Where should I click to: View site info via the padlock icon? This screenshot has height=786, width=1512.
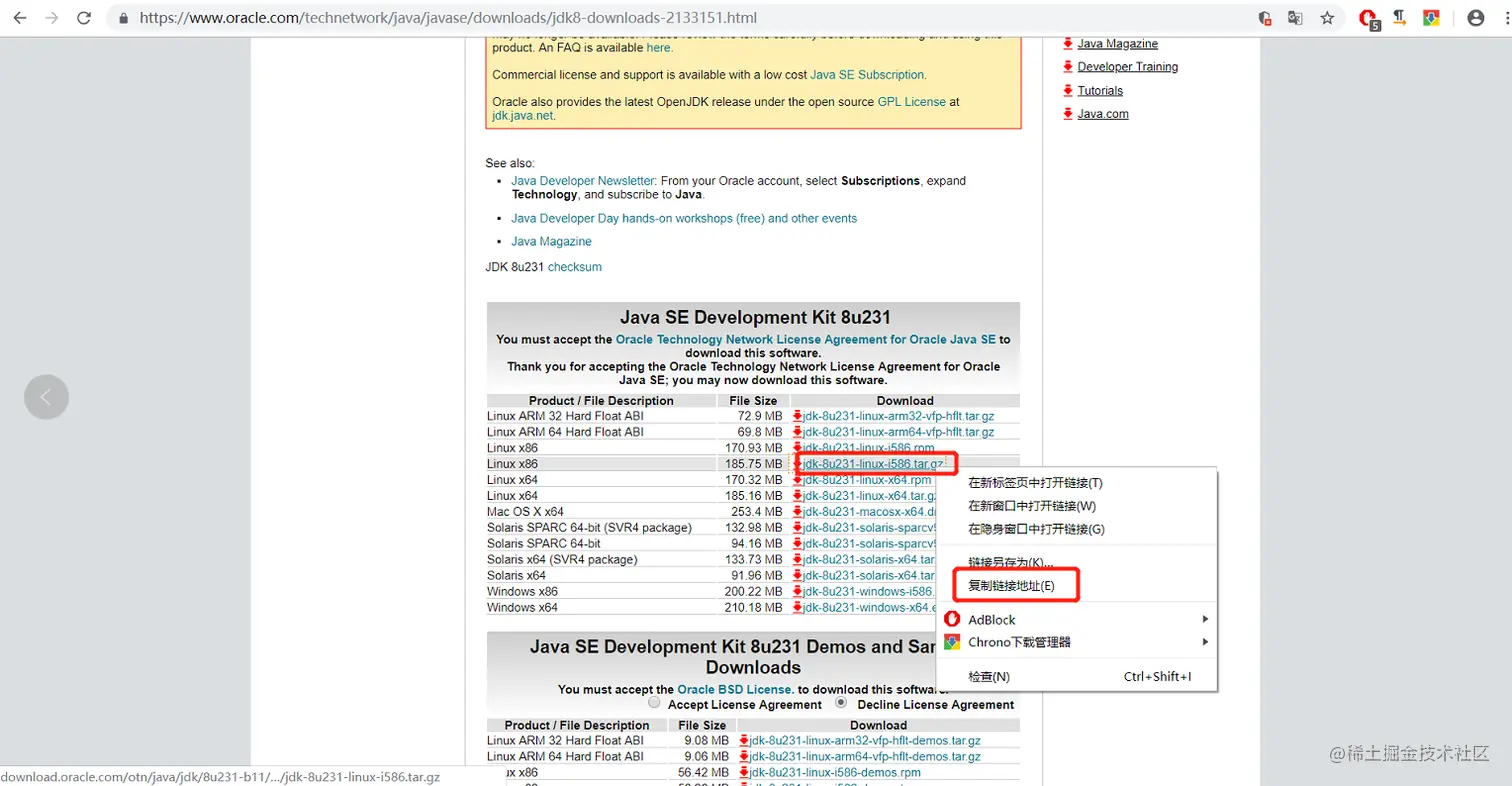pos(123,18)
